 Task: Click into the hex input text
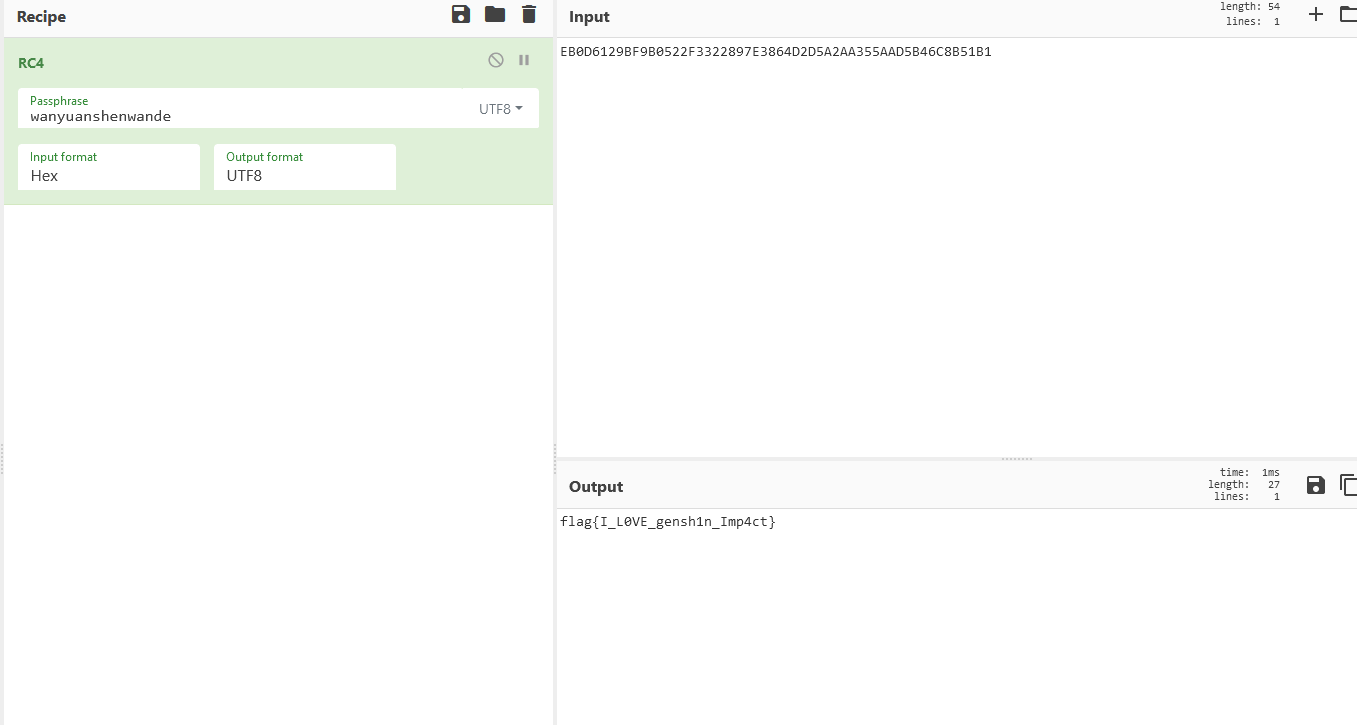point(775,52)
